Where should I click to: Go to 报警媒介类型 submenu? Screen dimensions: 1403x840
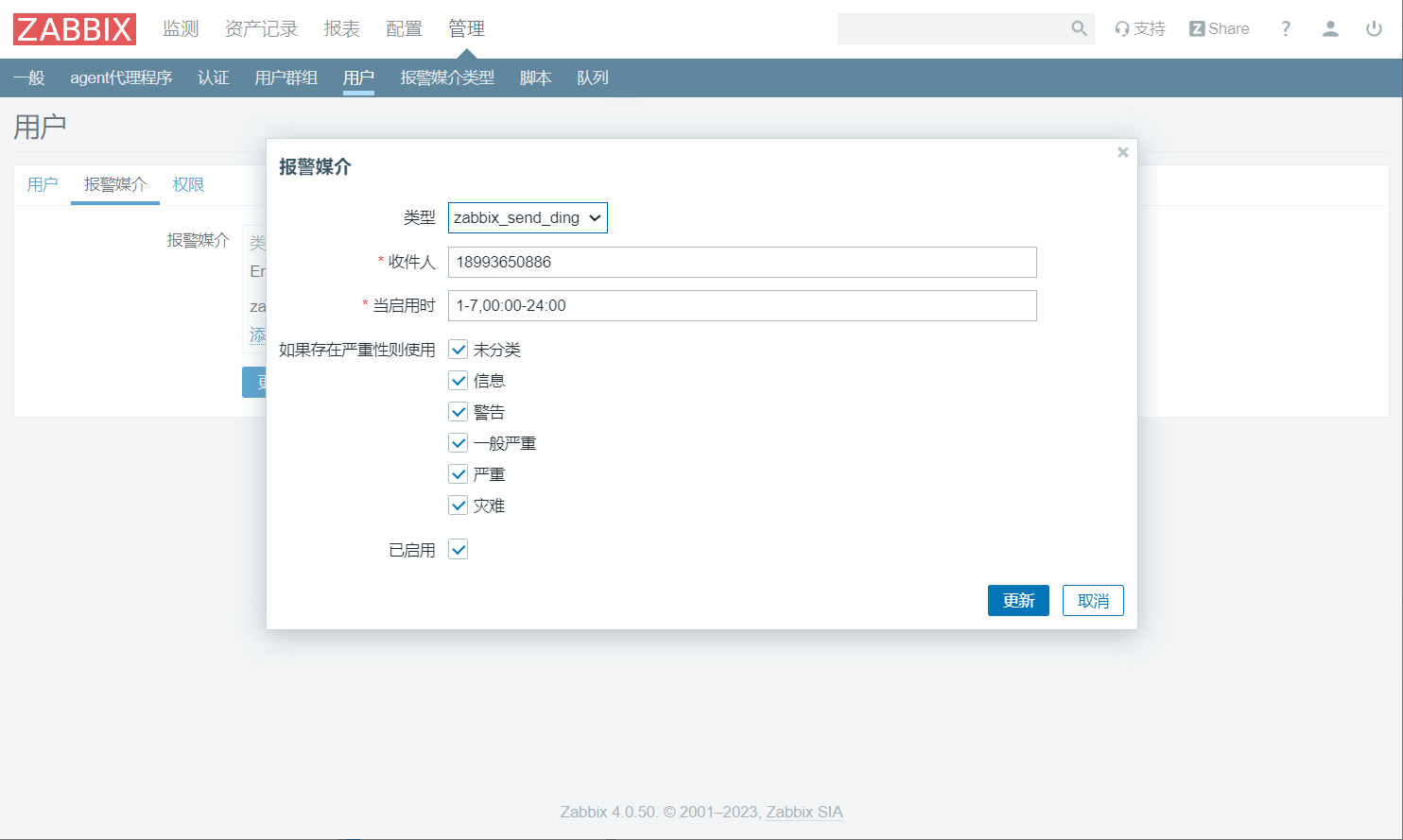pos(447,77)
